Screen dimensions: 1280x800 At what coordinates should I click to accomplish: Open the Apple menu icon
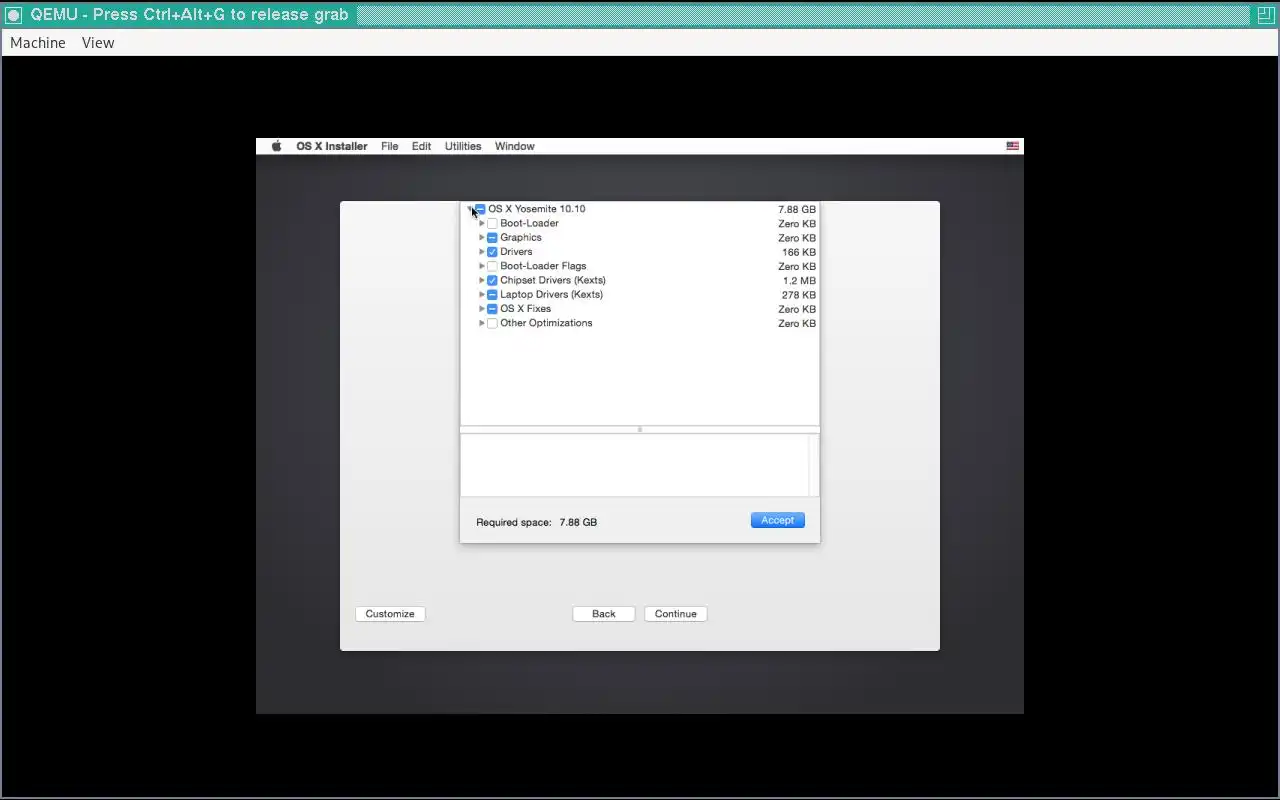277,146
